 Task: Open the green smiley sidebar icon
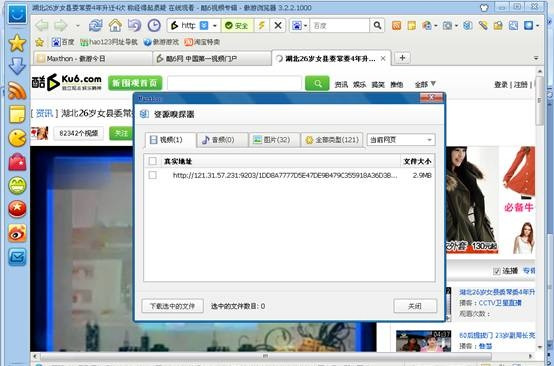pyautogui.click(x=17, y=186)
